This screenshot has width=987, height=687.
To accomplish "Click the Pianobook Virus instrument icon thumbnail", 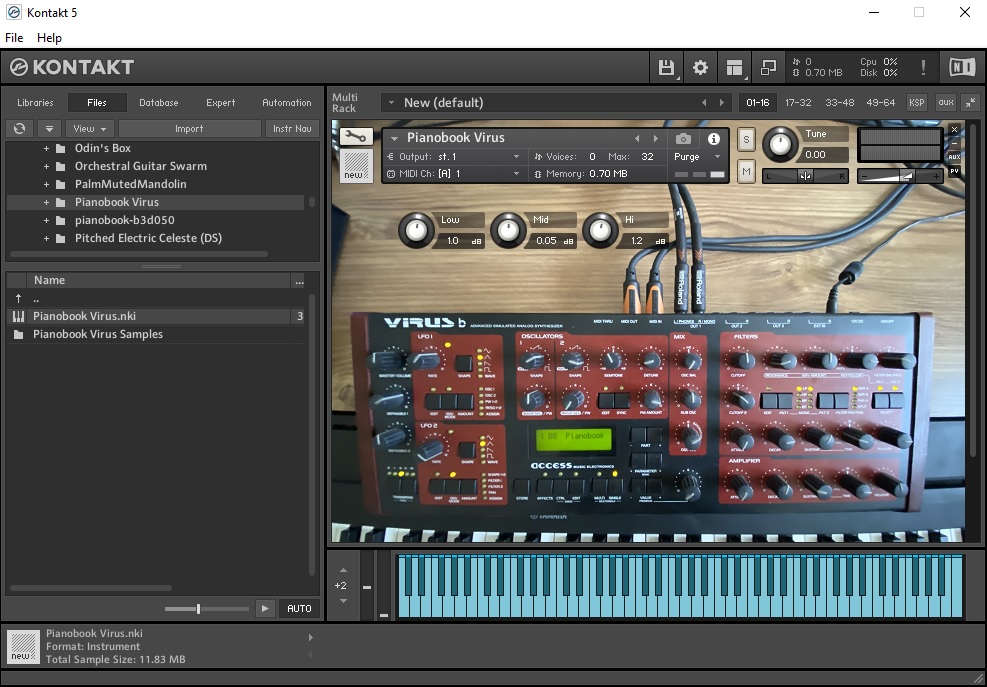I will point(356,165).
